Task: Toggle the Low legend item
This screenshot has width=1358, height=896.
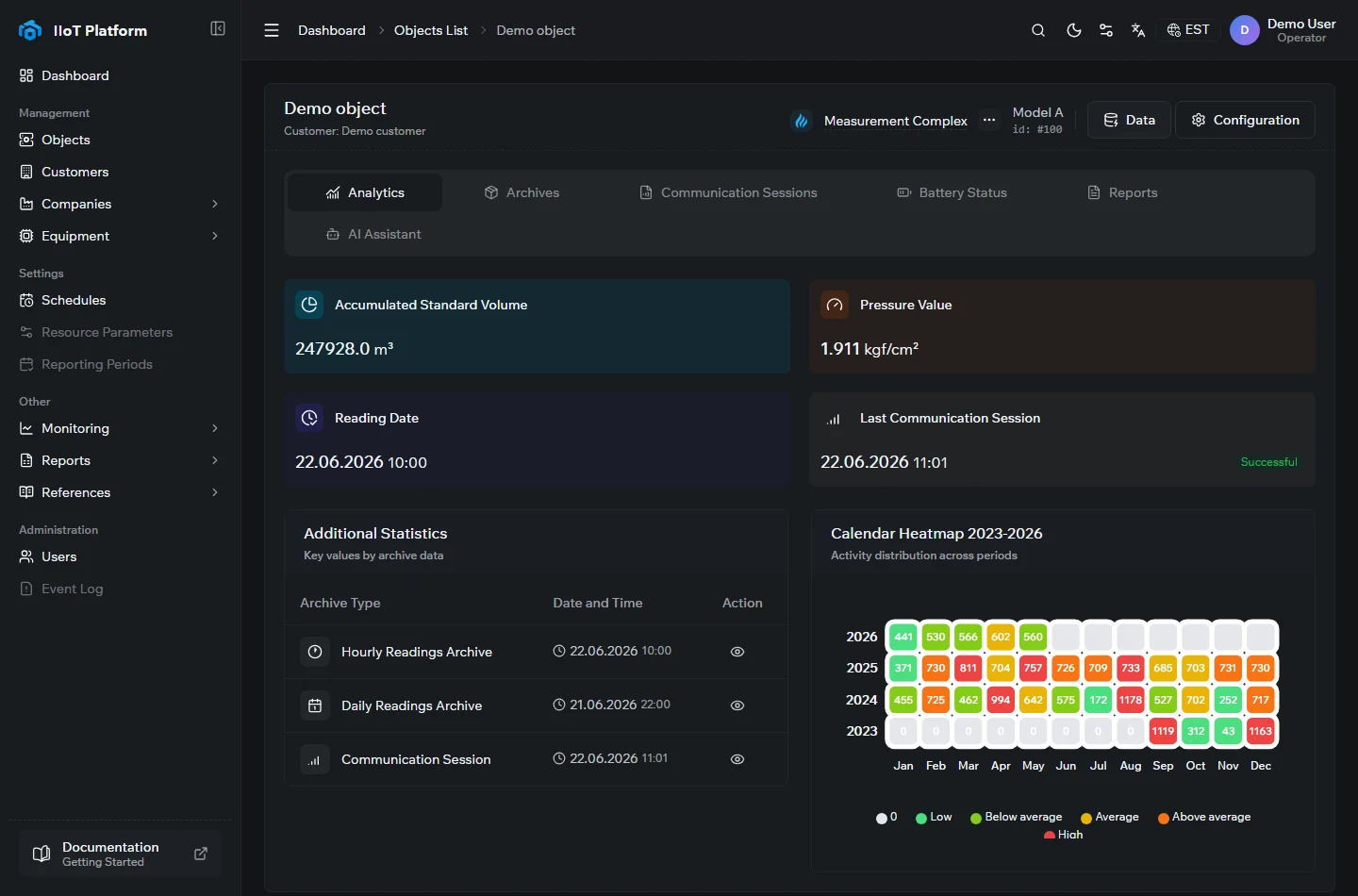Action: 934,817
